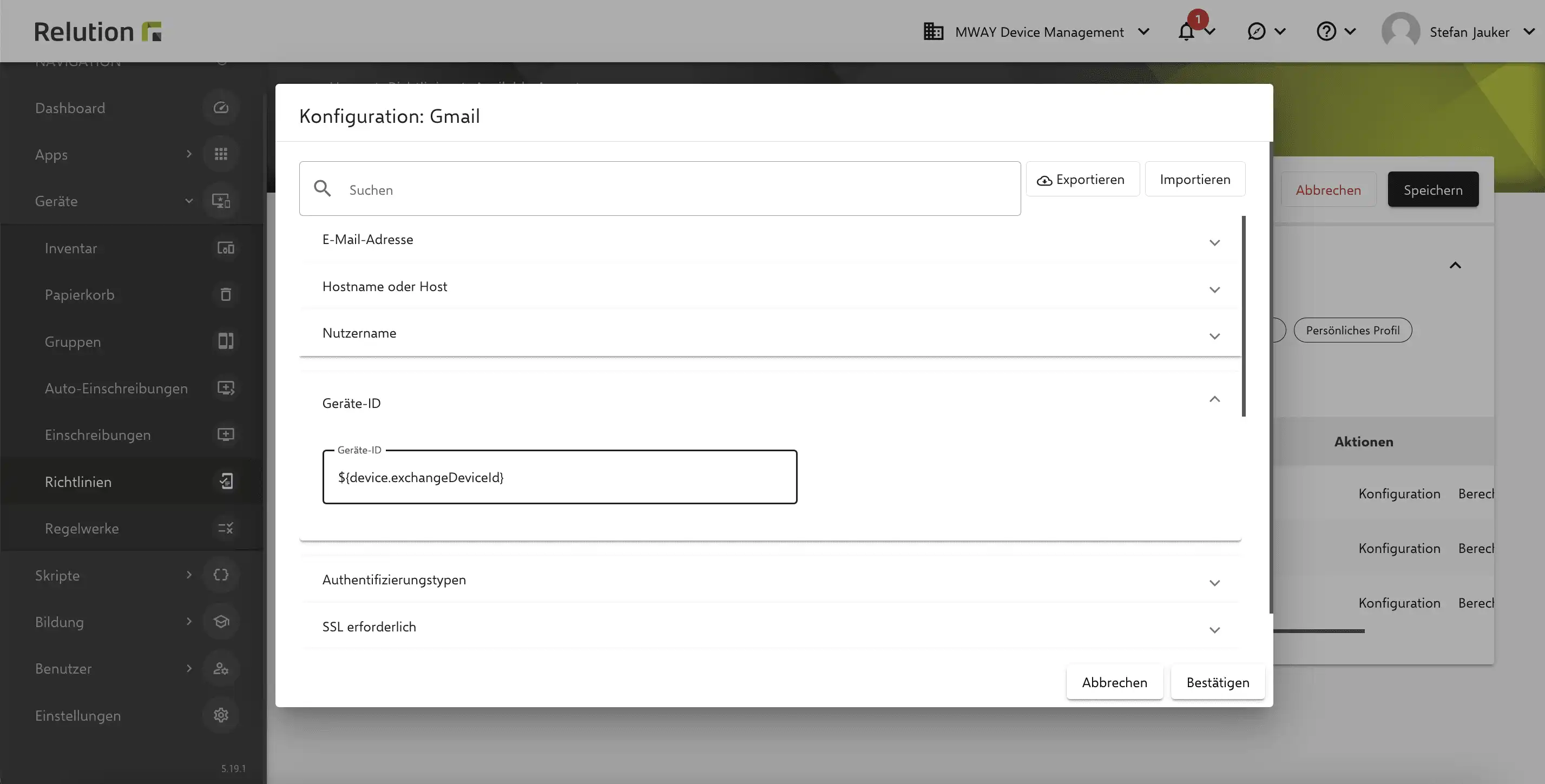Expand the Apps submenu arrow
The height and width of the screenshot is (784, 1545).
click(189, 154)
